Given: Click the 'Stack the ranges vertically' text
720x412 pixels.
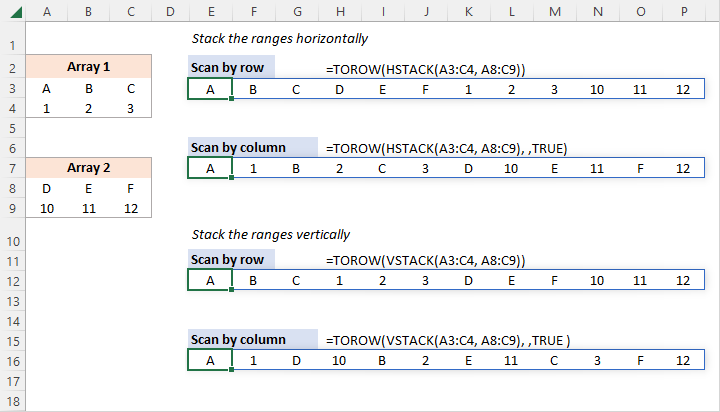Looking at the screenshot, I should tap(270, 235).
